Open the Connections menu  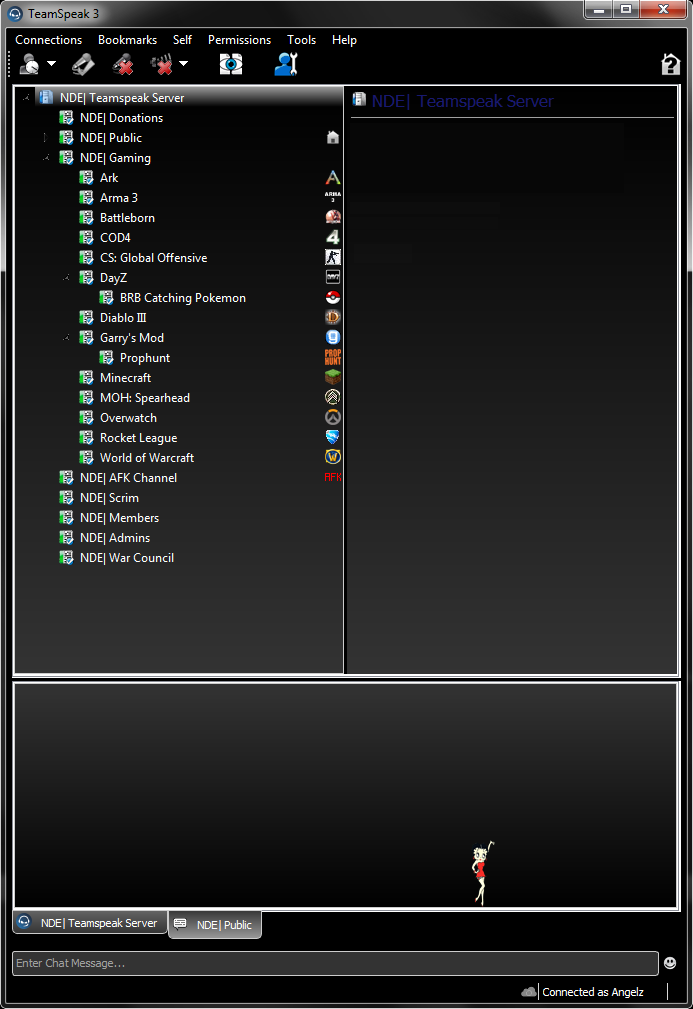point(49,40)
